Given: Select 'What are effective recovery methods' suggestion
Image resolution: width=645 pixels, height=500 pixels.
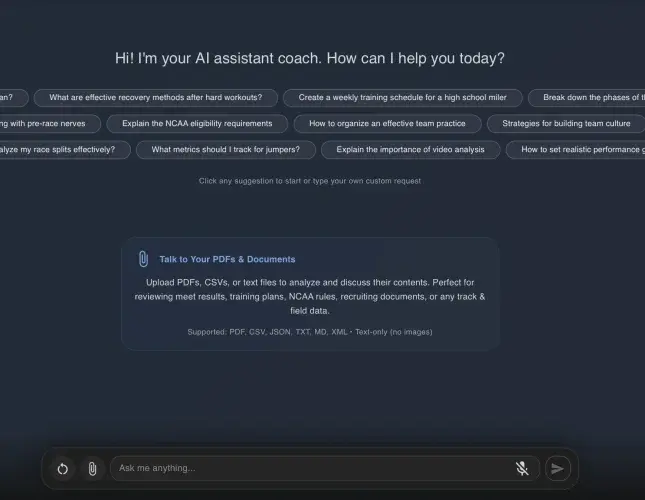Looking at the screenshot, I should tap(155, 98).
